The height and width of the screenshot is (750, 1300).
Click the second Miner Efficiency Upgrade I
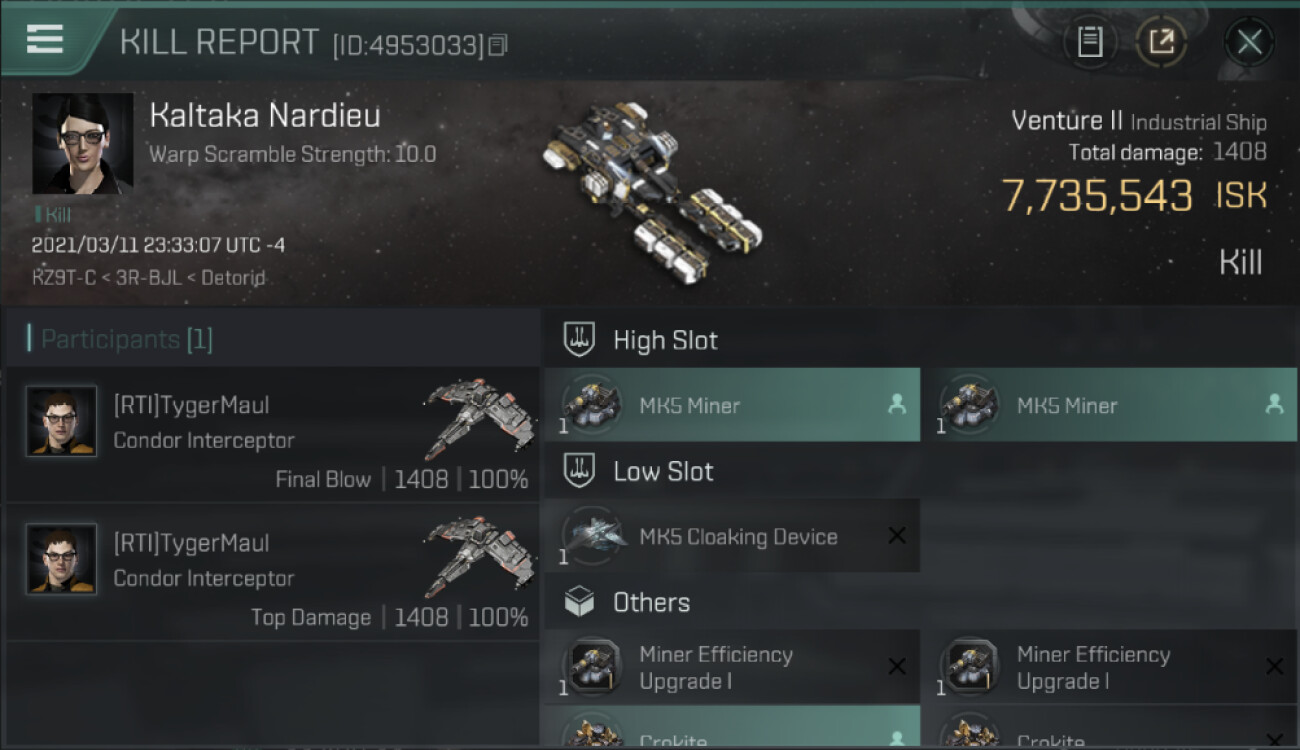(x=1109, y=667)
